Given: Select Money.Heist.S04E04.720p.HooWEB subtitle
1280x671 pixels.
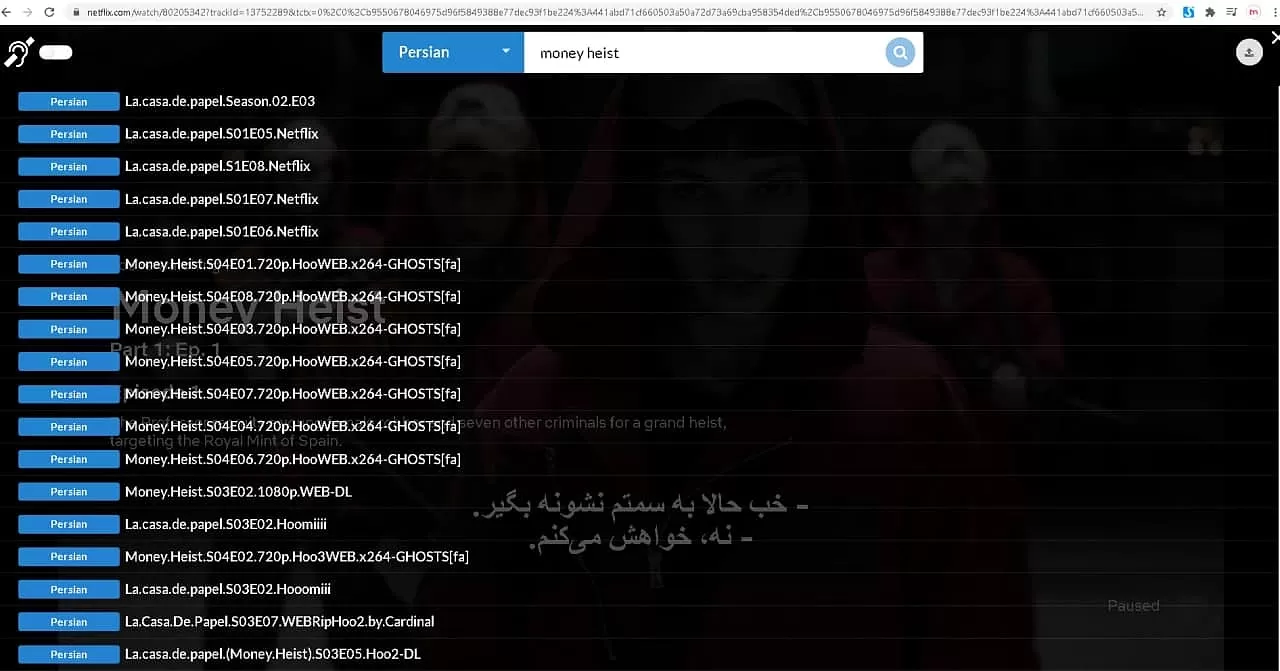Looking at the screenshot, I should point(293,426).
